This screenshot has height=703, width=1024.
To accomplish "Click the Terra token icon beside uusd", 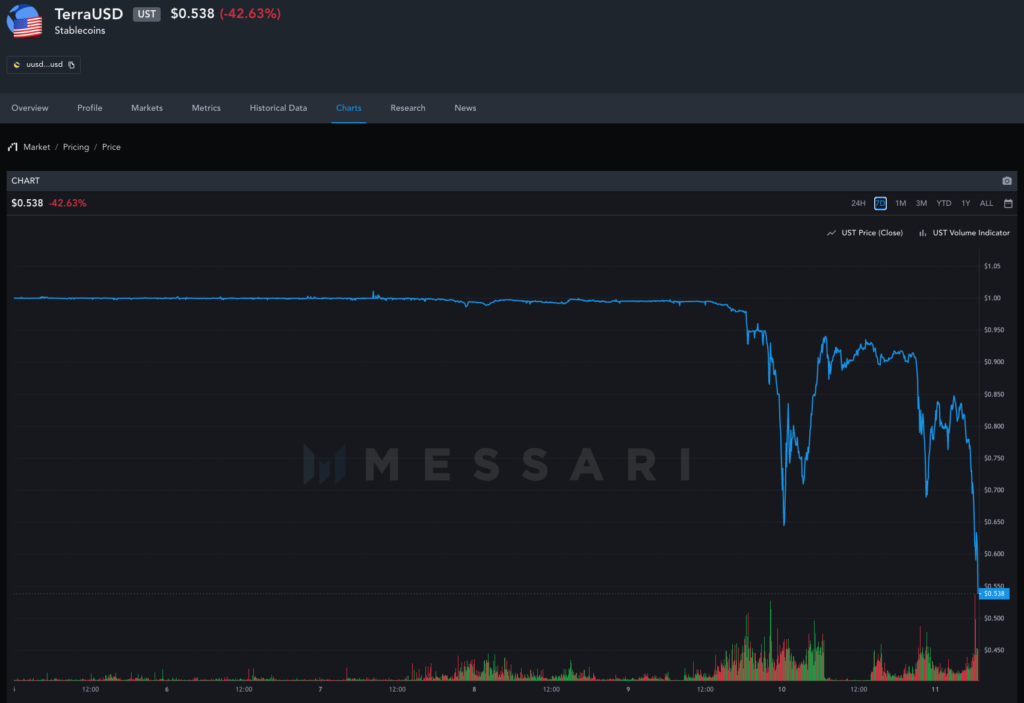I will (x=17, y=65).
